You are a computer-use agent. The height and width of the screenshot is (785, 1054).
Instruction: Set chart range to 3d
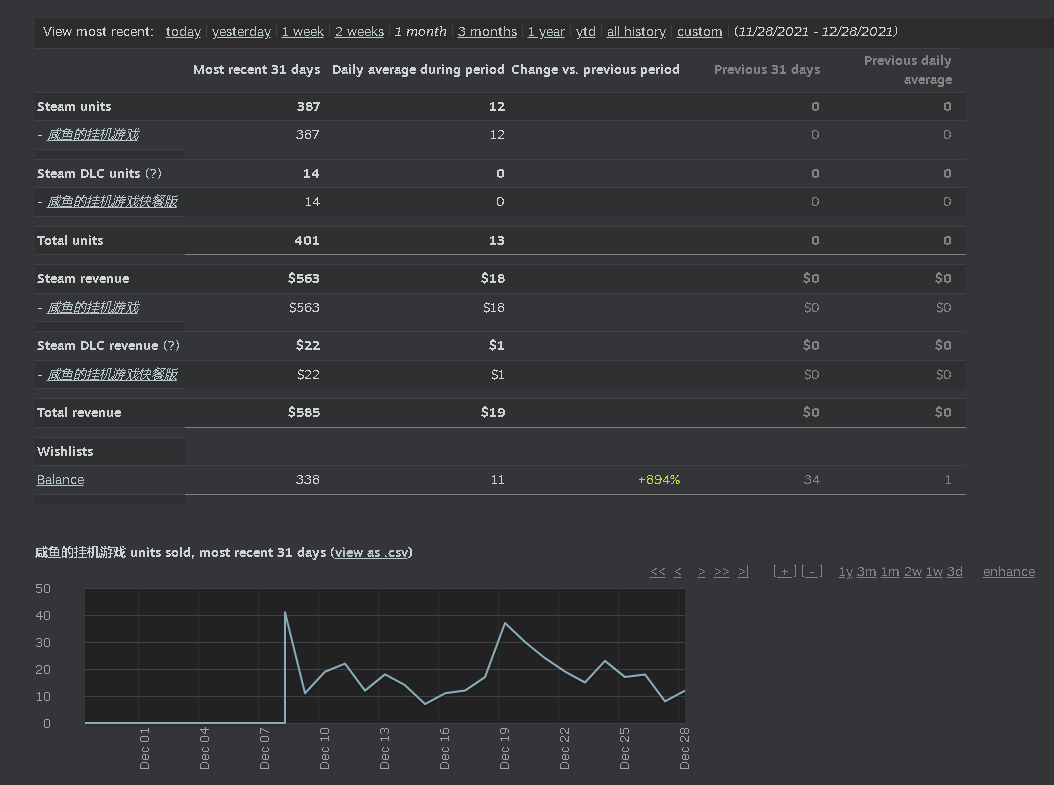click(x=955, y=572)
